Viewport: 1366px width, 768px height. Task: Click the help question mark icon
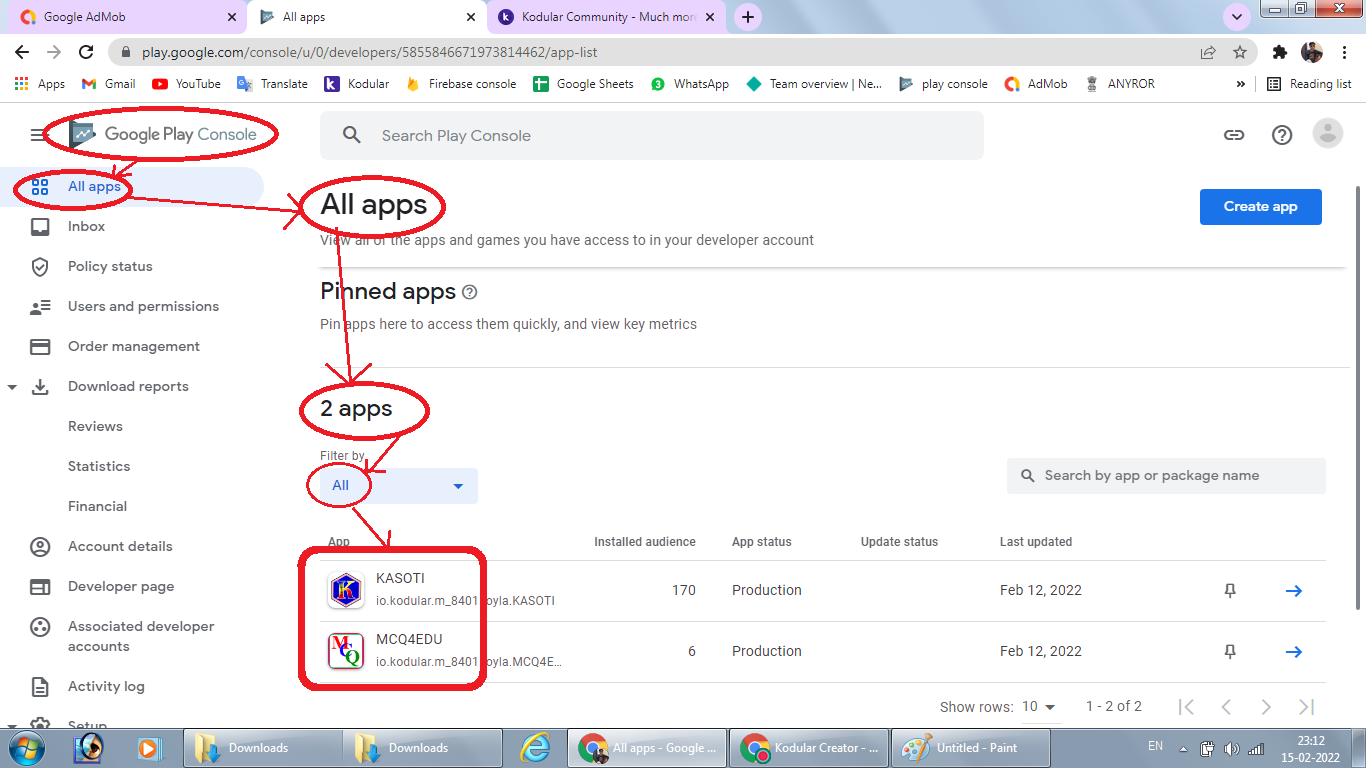[x=1282, y=135]
